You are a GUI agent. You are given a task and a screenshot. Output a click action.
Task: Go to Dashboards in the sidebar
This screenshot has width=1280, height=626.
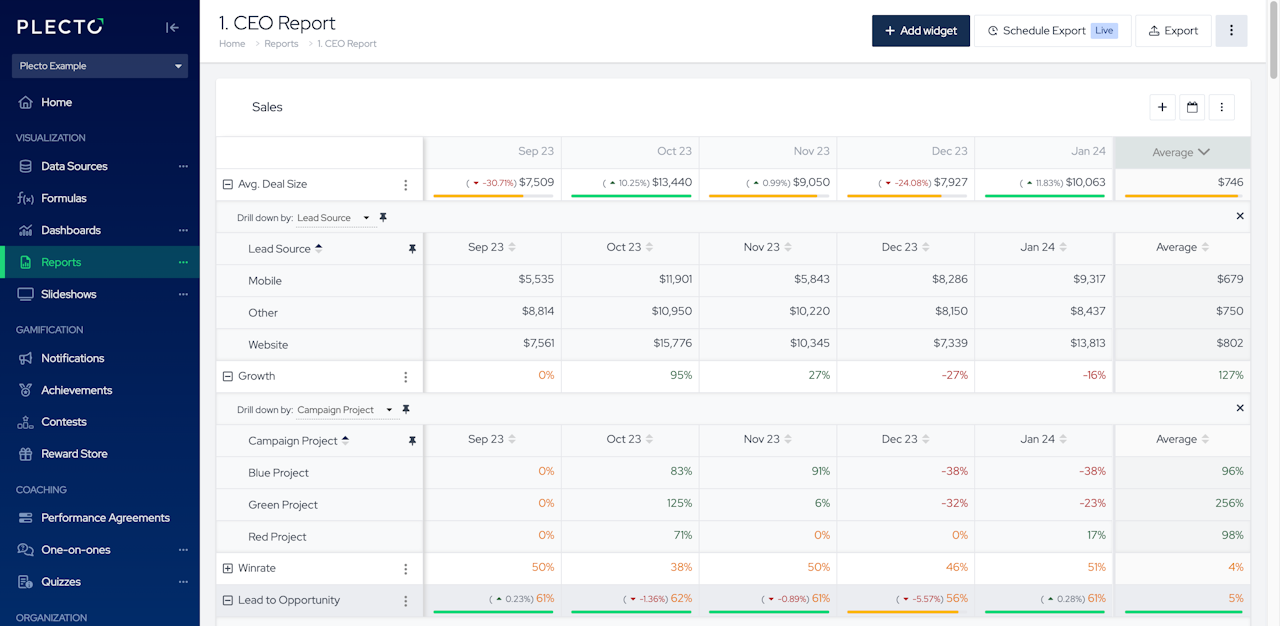tap(70, 230)
